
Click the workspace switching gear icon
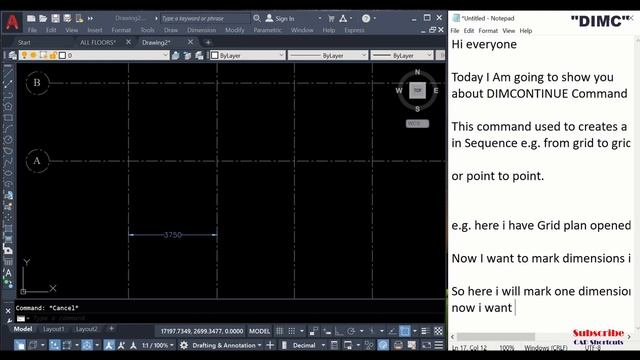[x=184, y=345]
